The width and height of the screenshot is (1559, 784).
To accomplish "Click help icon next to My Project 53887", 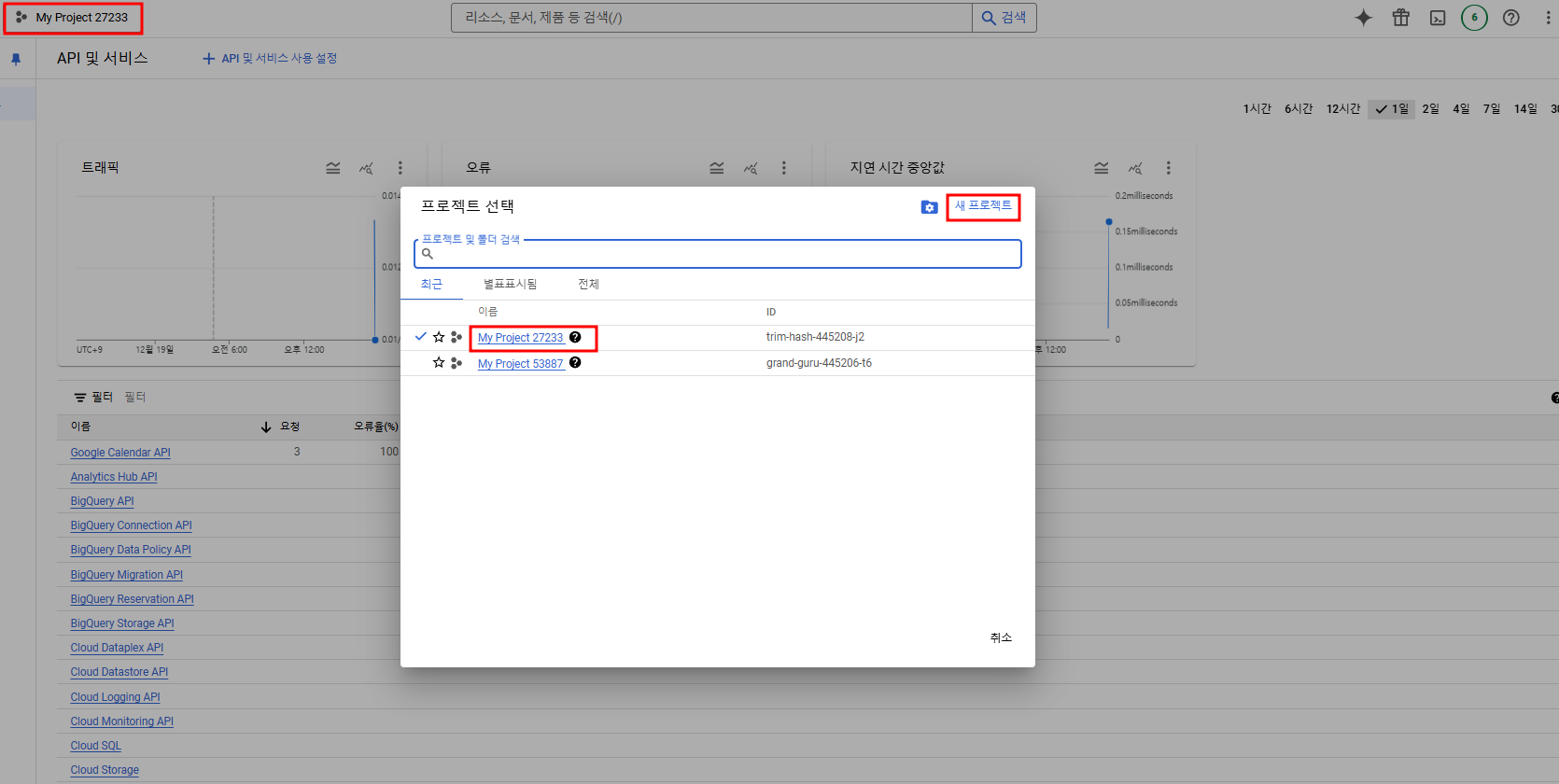I will click(x=575, y=362).
